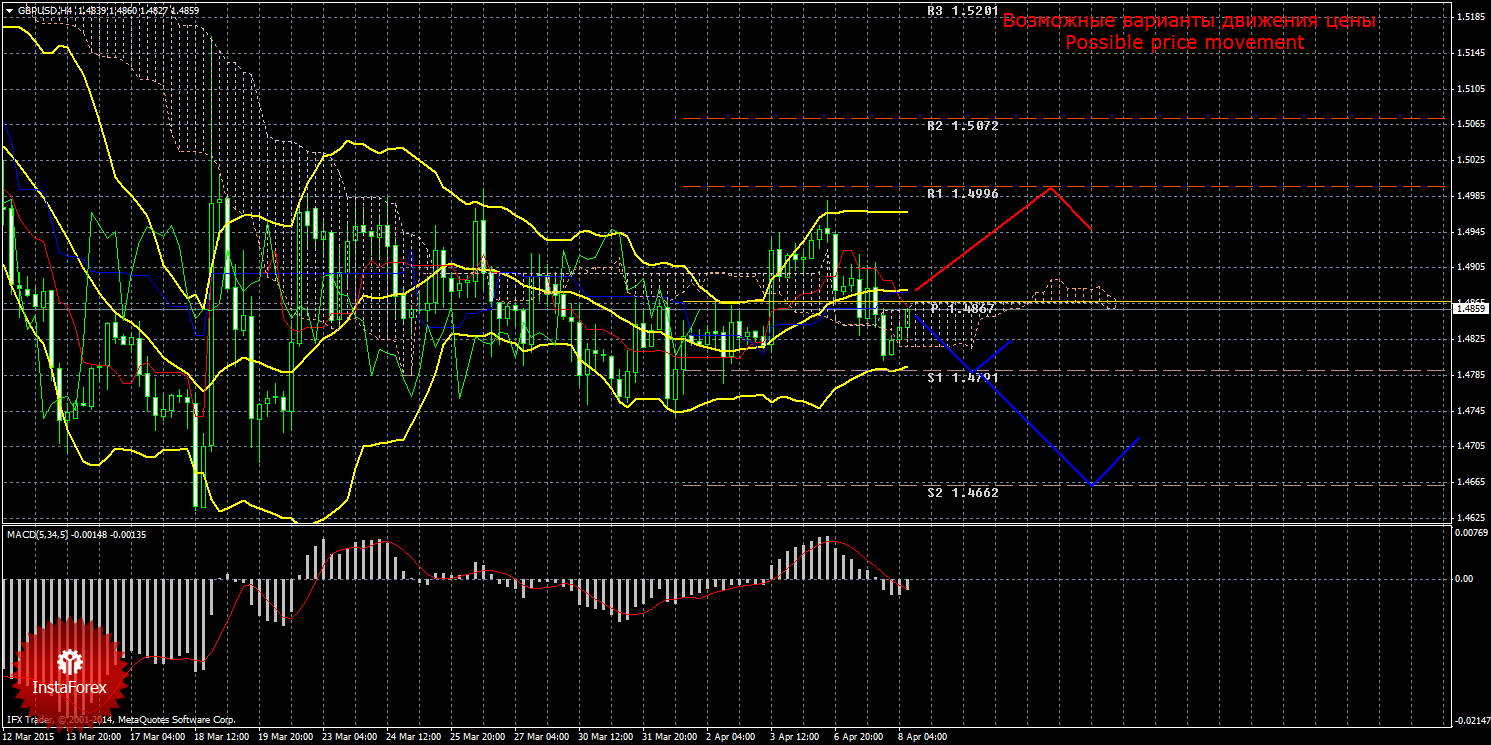Click the 1.5185 value on price scale

(x=1469, y=17)
